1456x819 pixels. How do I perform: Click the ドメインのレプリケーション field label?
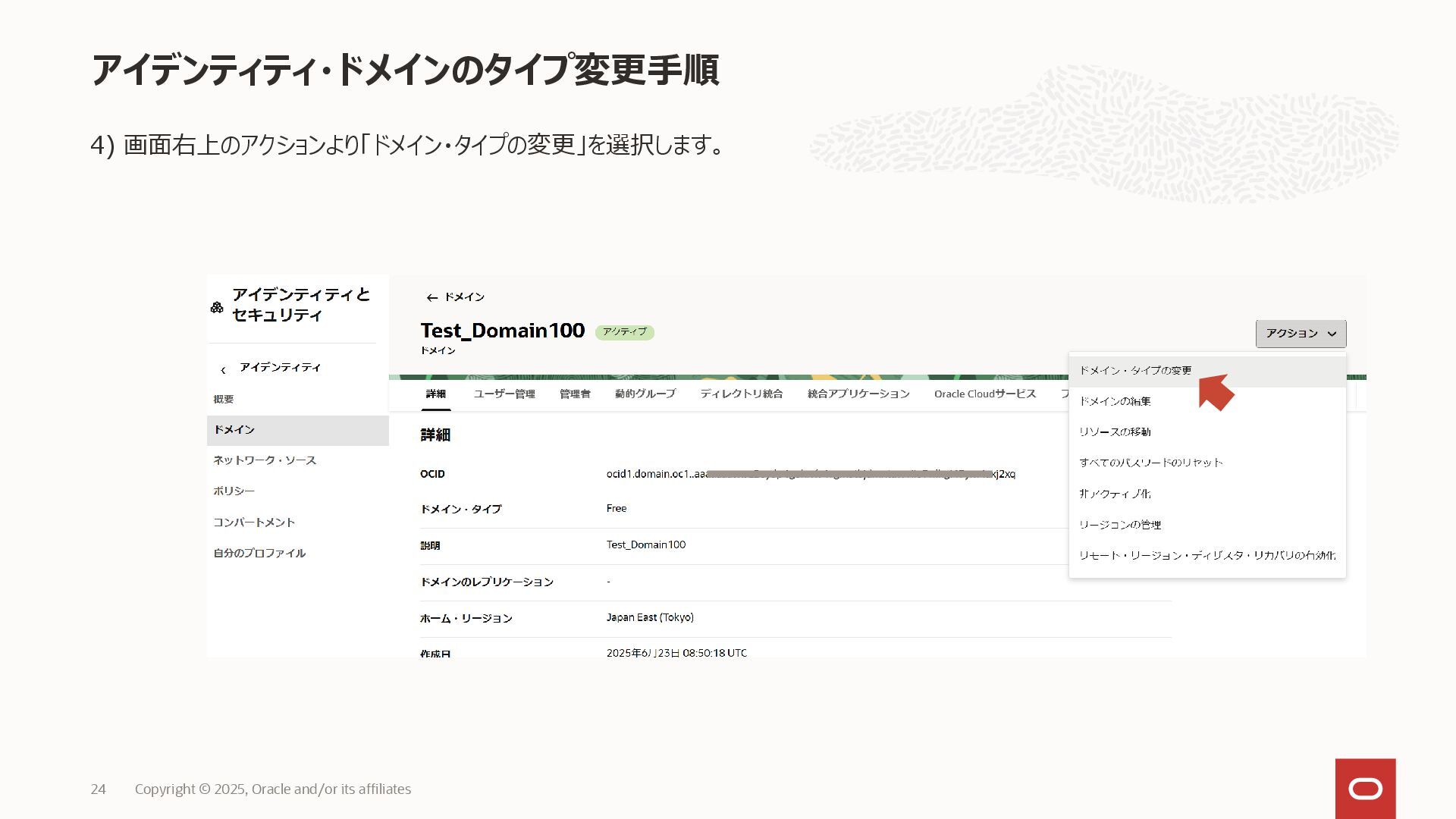tap(487, 582)
